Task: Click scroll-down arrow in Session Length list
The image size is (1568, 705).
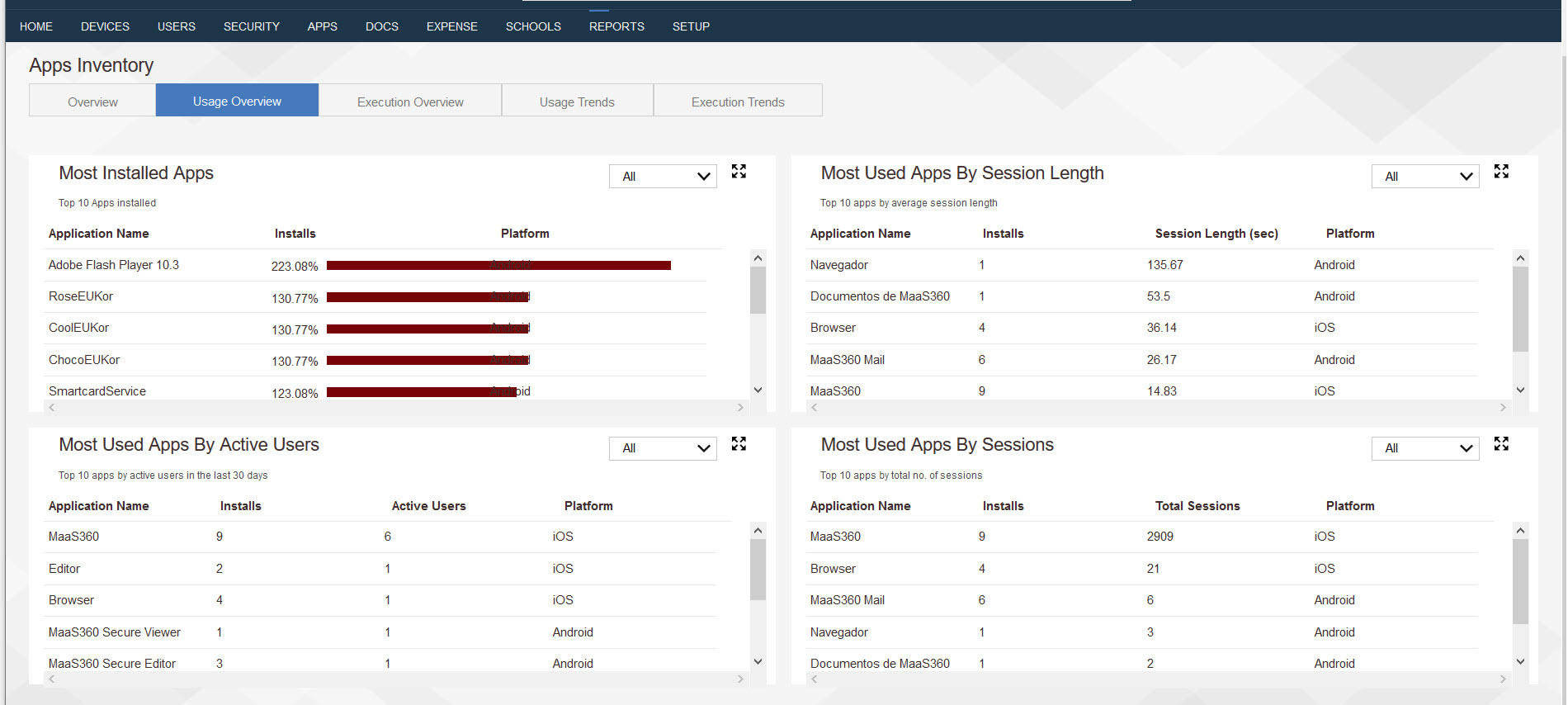Action: [x=1520, y=390]
